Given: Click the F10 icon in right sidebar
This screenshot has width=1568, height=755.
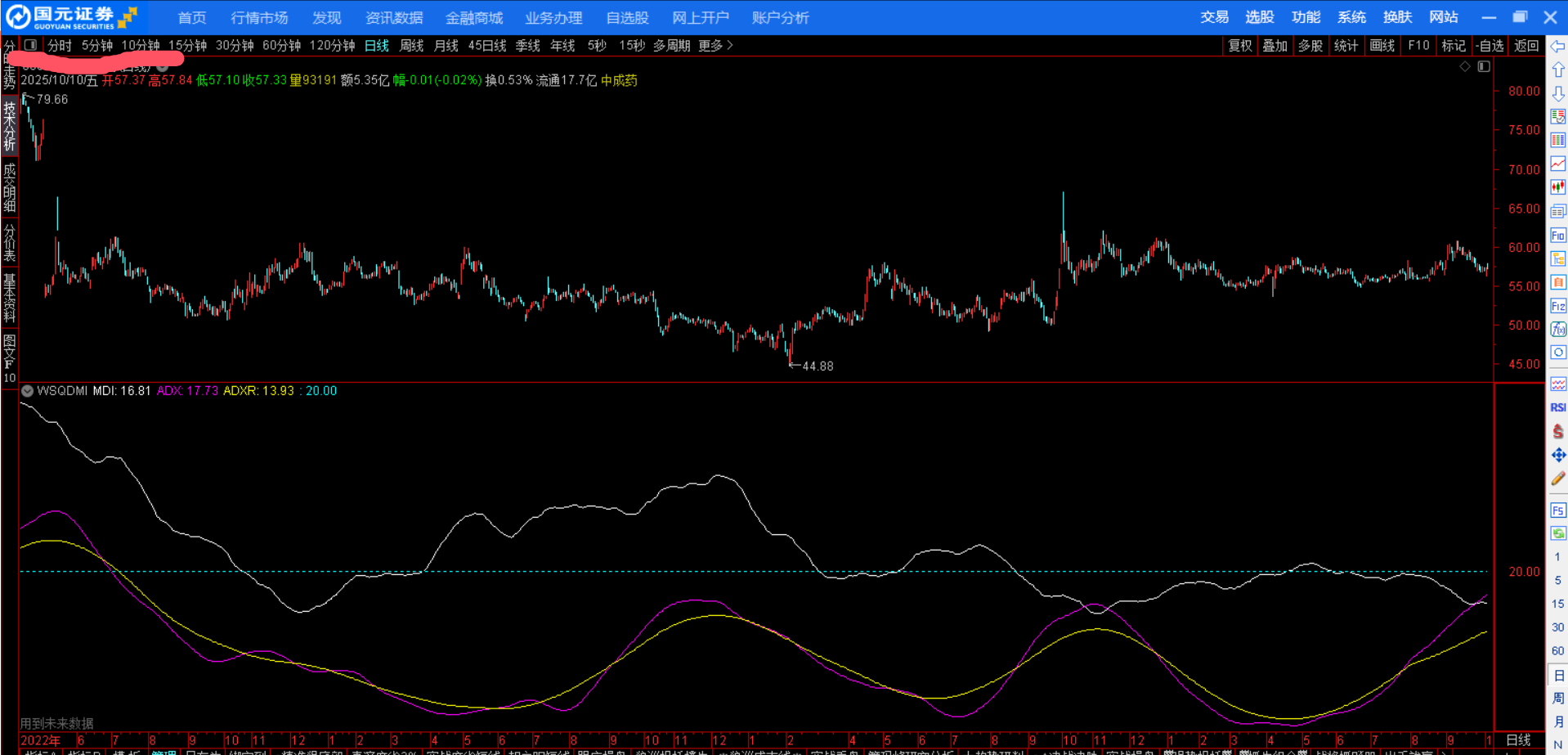Looking at the screenshot, I should point(1558,236).
